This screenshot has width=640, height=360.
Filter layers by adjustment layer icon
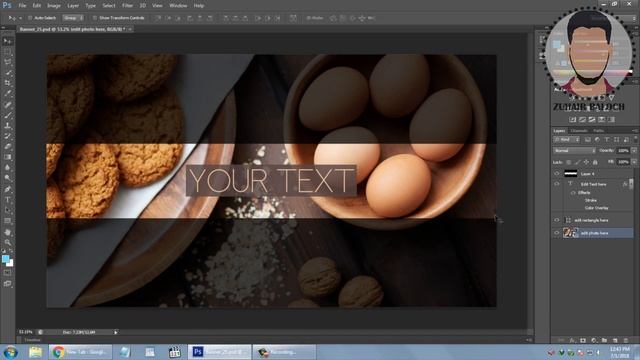[x=597, y=140]
